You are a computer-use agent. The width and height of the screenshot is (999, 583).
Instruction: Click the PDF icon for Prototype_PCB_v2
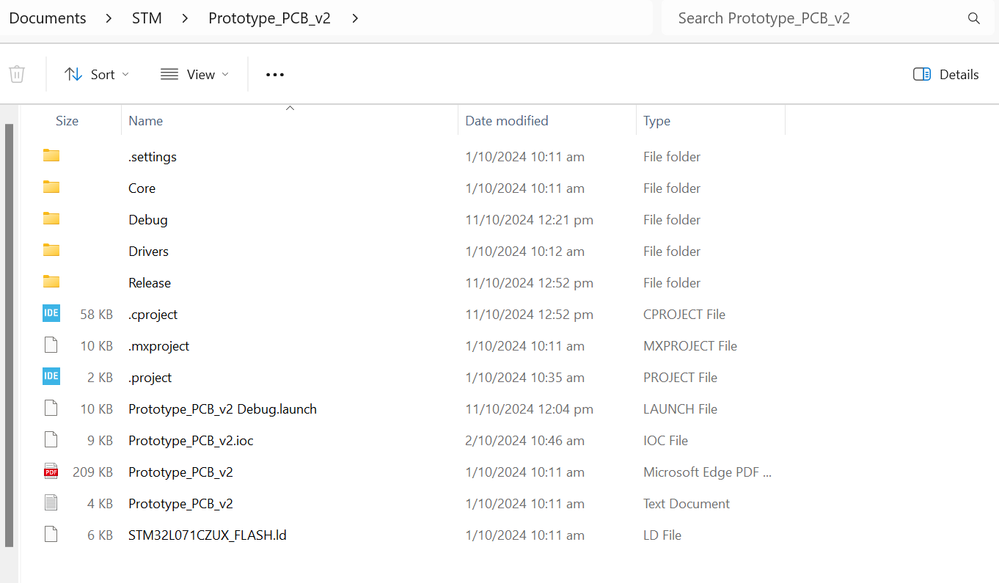point(51,472)
